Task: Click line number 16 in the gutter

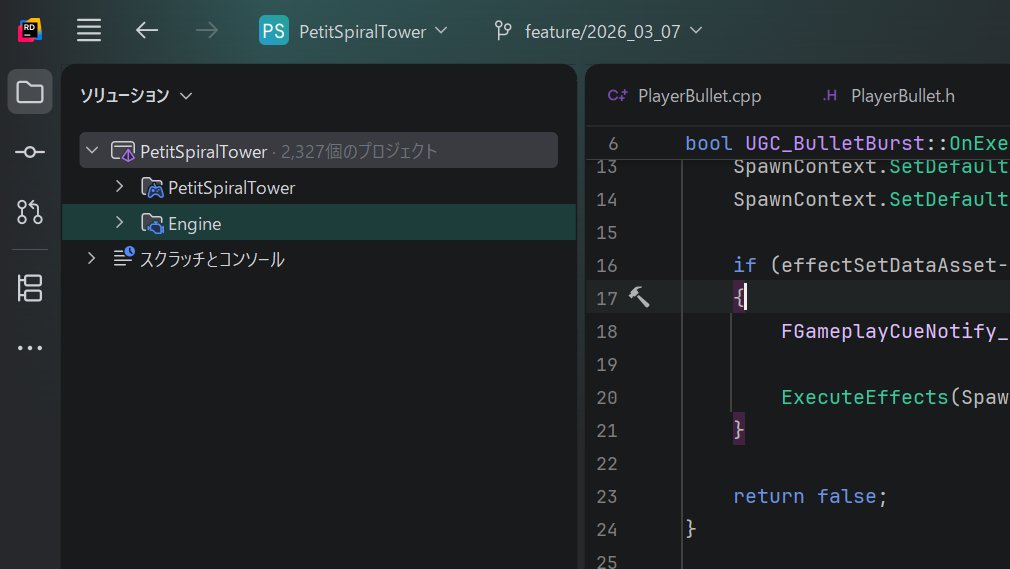Action: tap(606, 265)
